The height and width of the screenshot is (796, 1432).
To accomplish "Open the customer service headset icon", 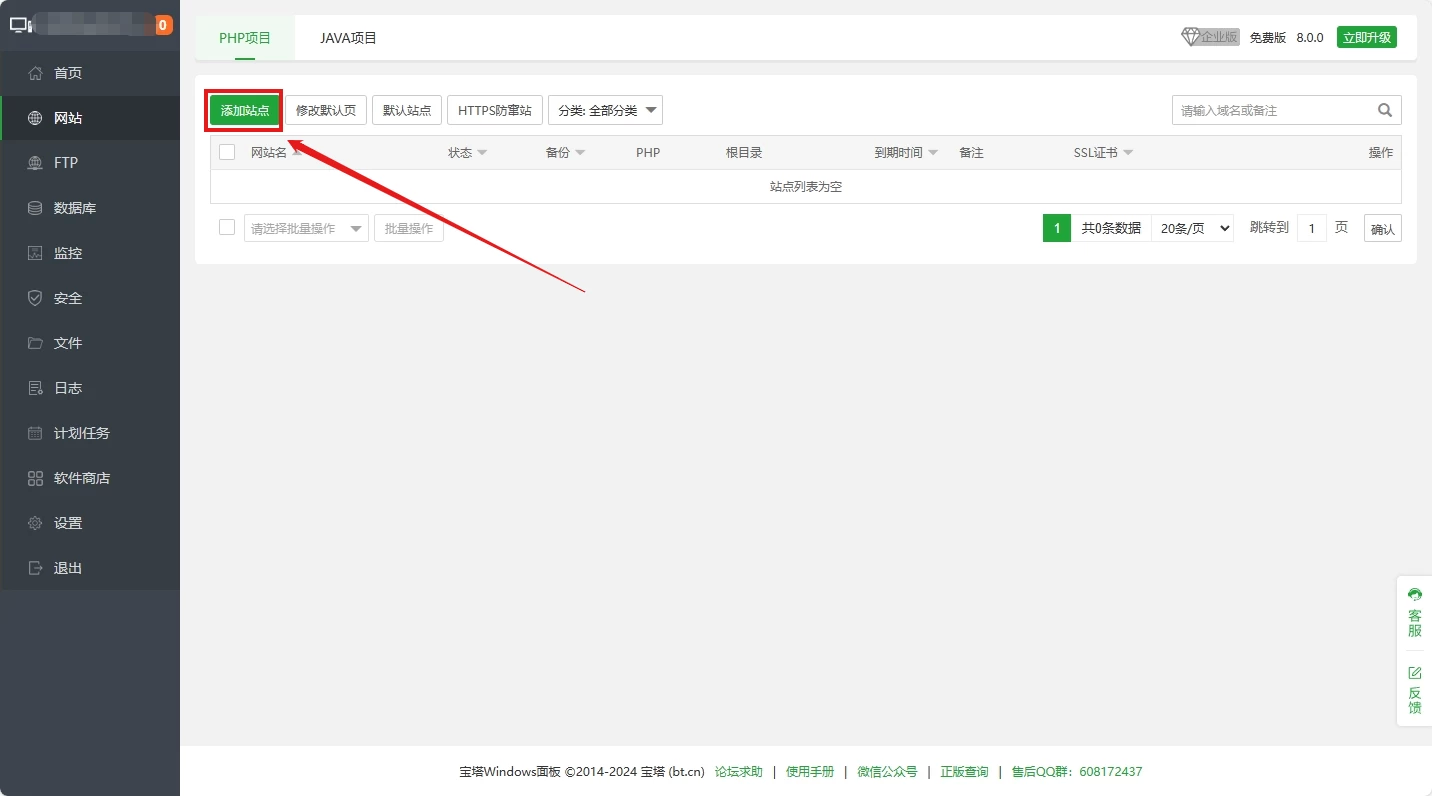I will pos(1414,595).
